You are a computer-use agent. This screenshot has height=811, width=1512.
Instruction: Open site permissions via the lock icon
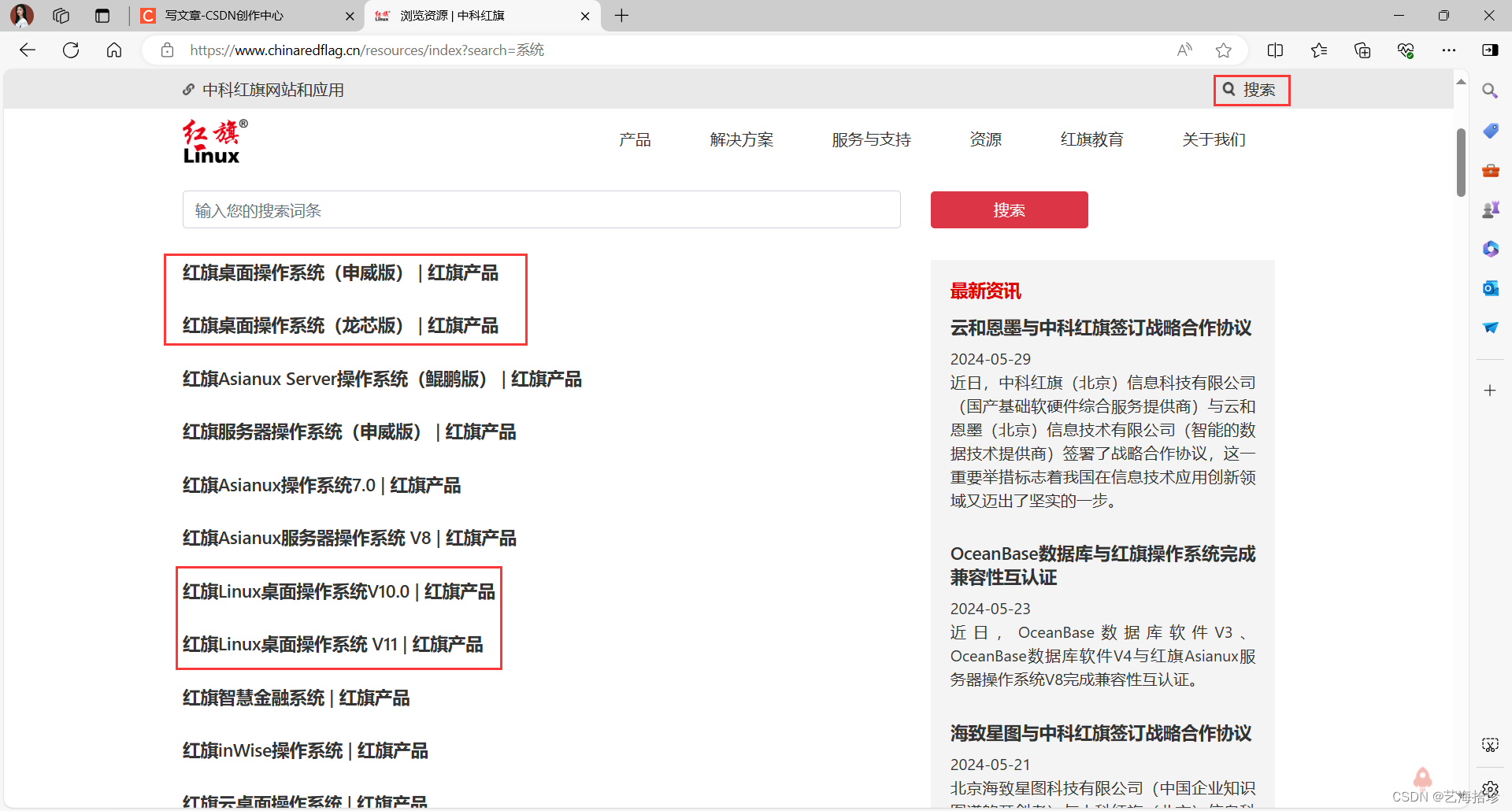(x=167, y=50)
